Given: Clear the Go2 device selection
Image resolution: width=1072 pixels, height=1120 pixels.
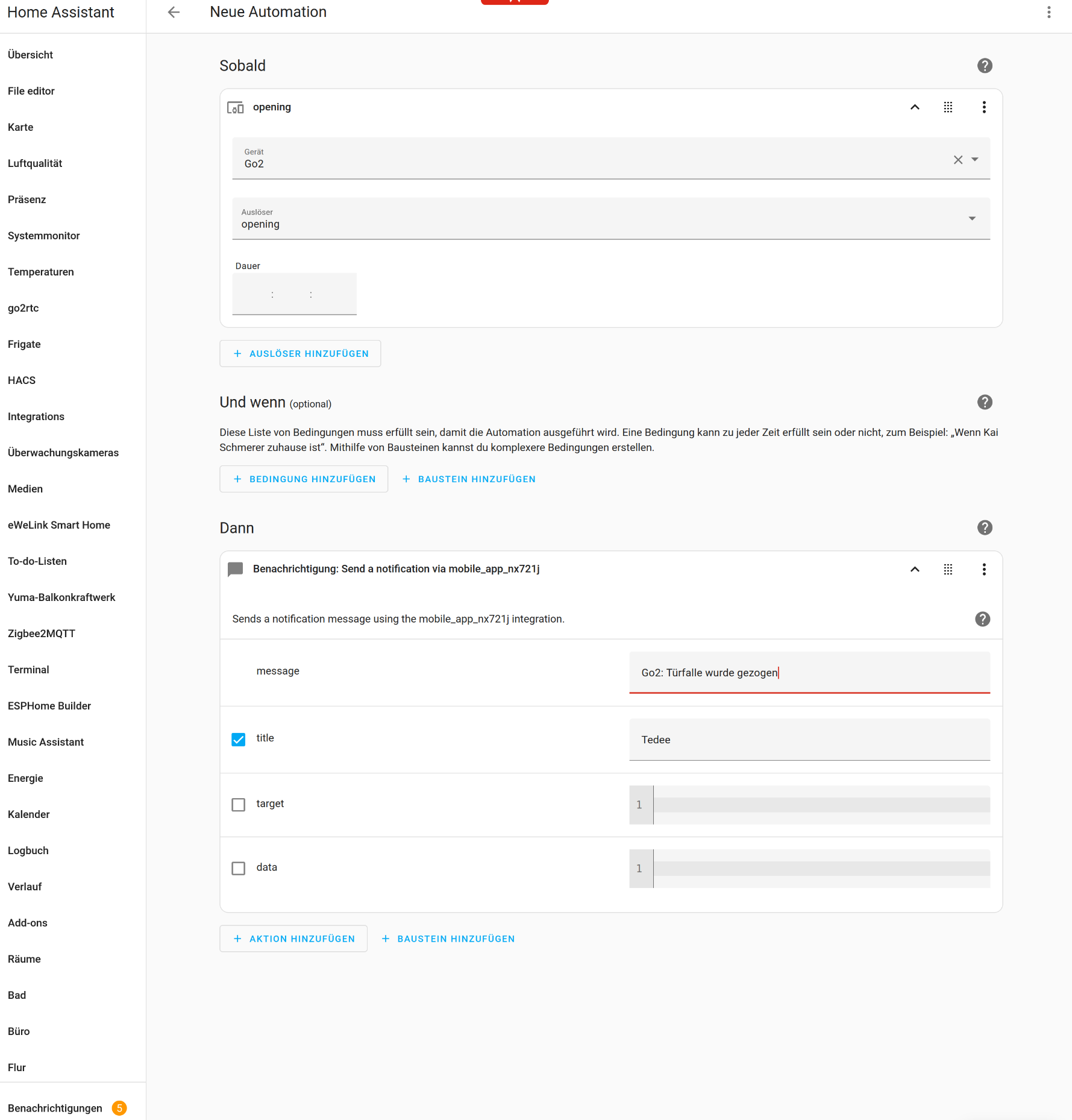Looking at the screenshot, I should click(x=958, y=160).
